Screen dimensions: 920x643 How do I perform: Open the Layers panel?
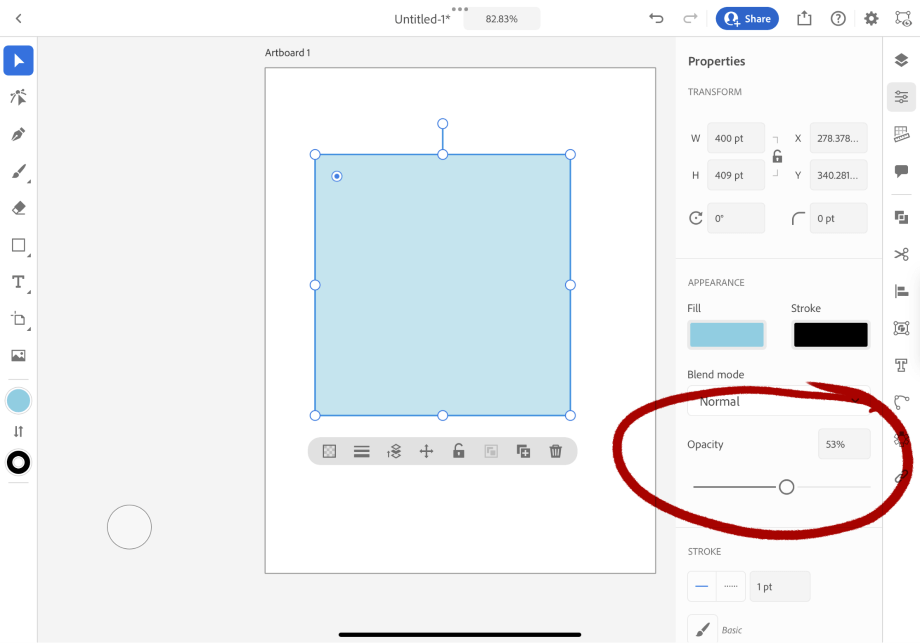(901, 60)
